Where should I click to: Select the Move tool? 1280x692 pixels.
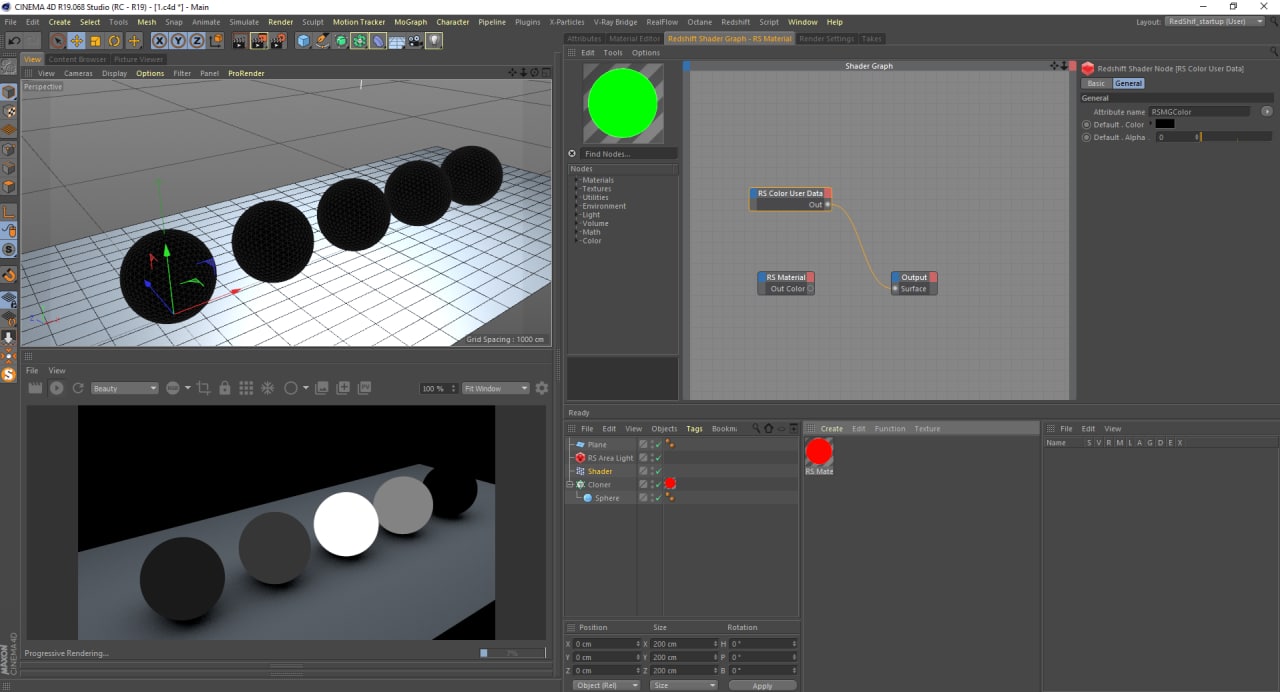76,41
